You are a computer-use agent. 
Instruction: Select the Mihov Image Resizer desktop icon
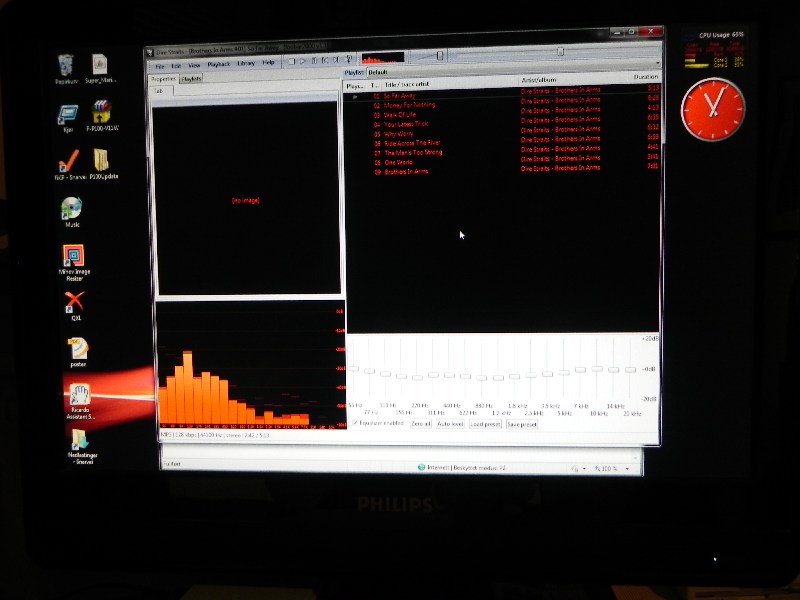(x=74, y=263)
